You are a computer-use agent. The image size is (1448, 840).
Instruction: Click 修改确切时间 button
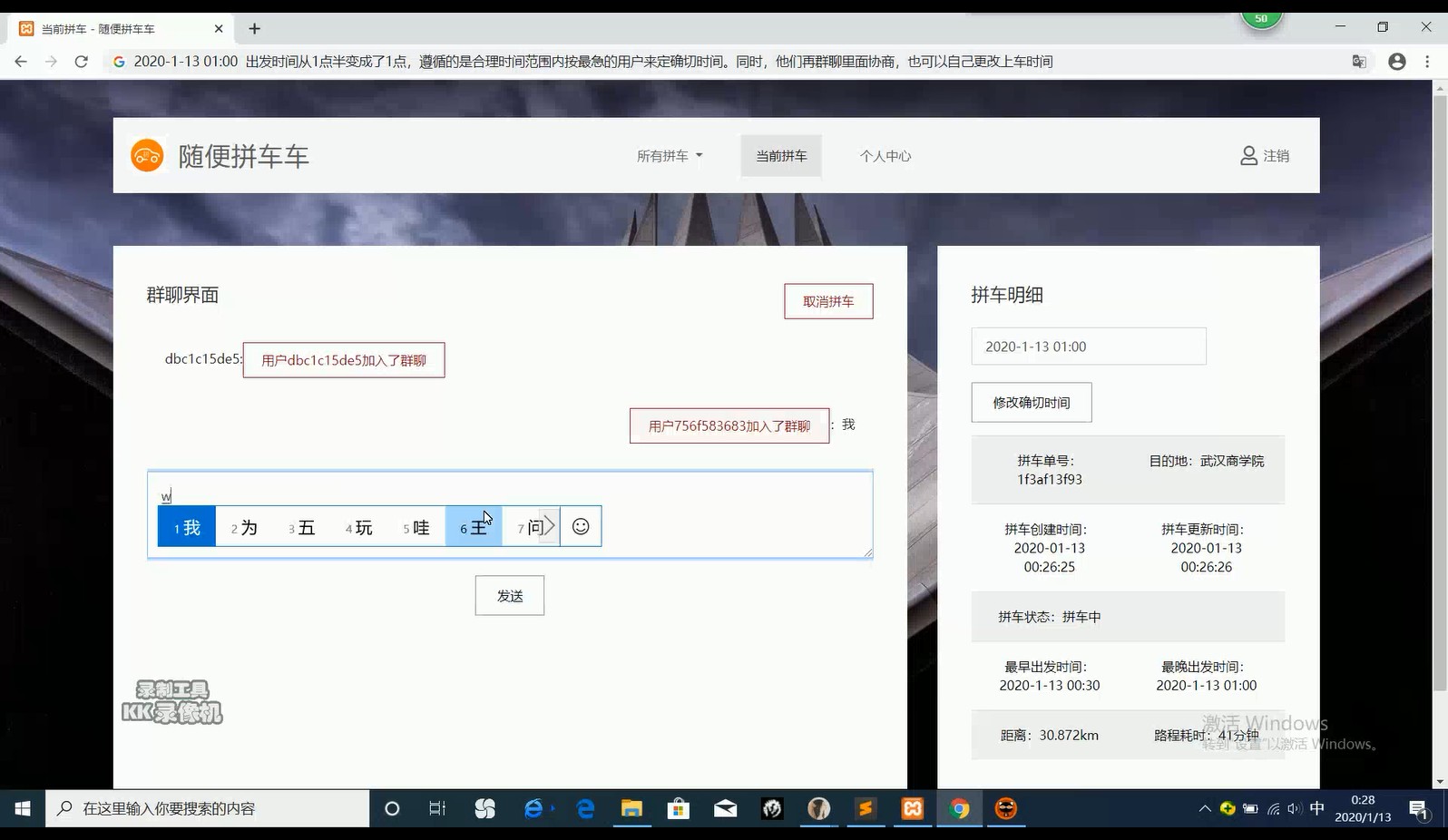pyautogui.click(x=1032, y=403)
